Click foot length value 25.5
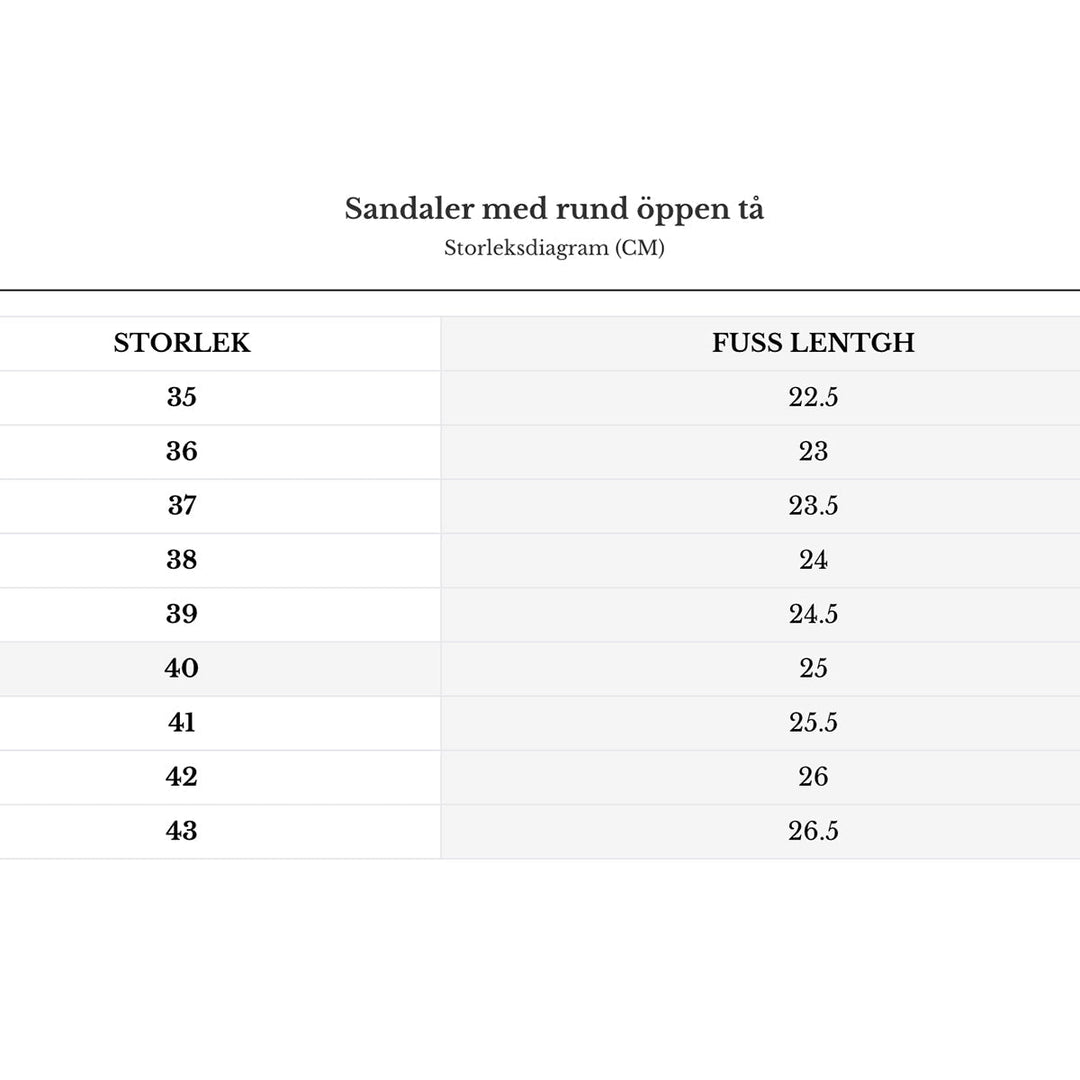The image size is (1080, 1080). coord(813,723)
